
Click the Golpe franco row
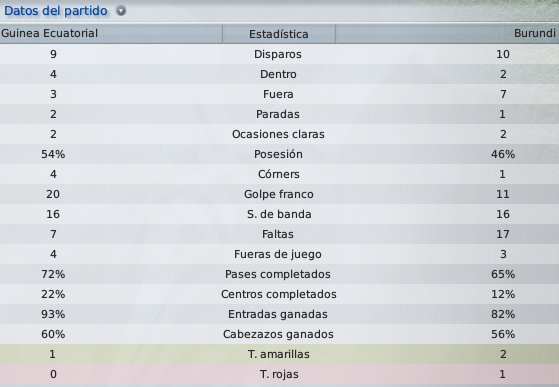[x=280, y=194]
